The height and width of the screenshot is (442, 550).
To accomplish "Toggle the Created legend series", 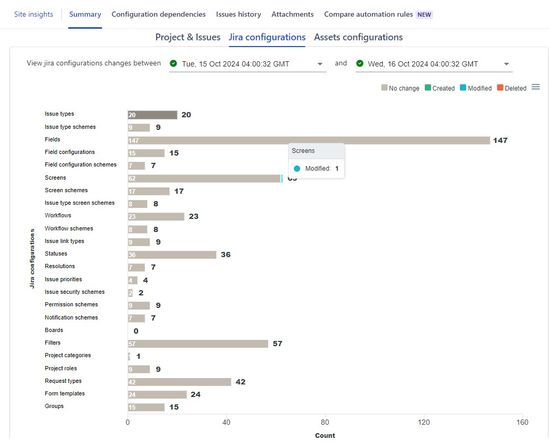I will click(x=440, y=88).
